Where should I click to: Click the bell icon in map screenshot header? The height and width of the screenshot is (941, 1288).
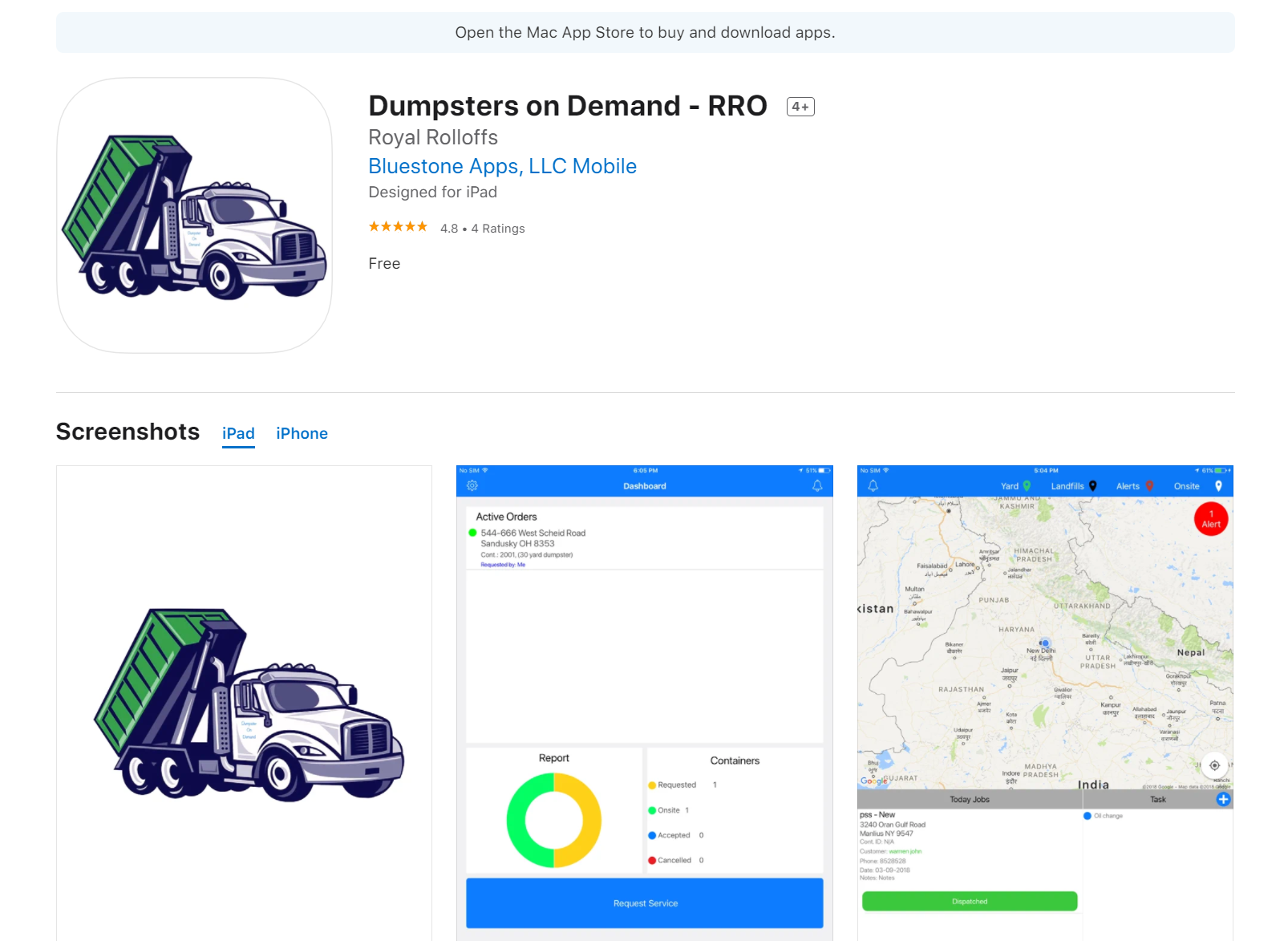[x=873, y=486]
